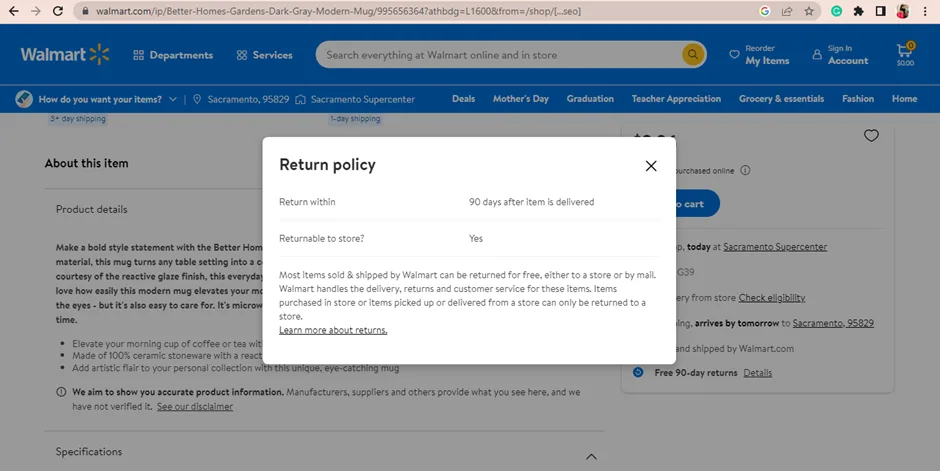Add item to cart button
940x471 pixels.
(698, 204)
